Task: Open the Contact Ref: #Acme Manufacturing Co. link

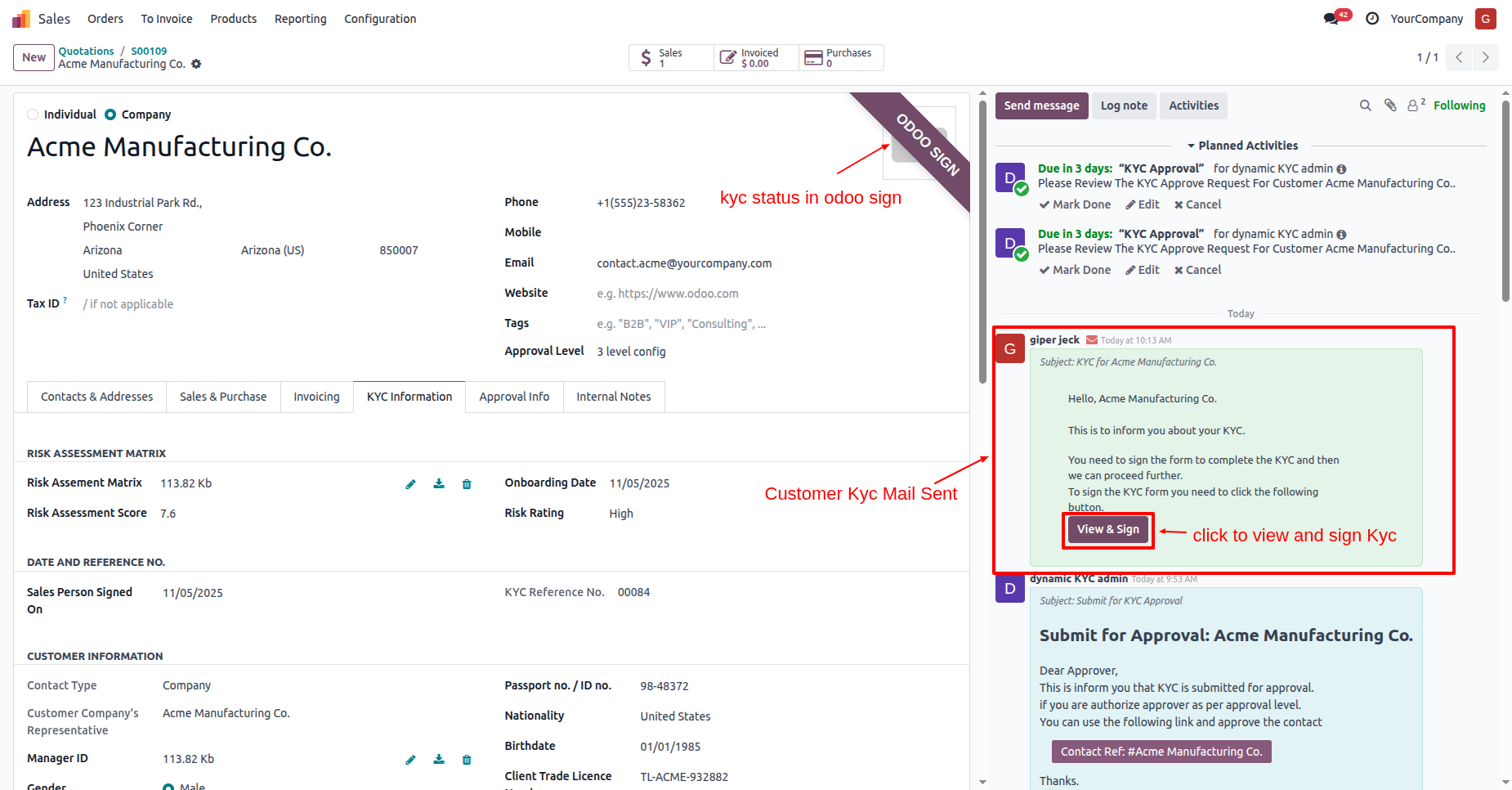Action: 1161,752
